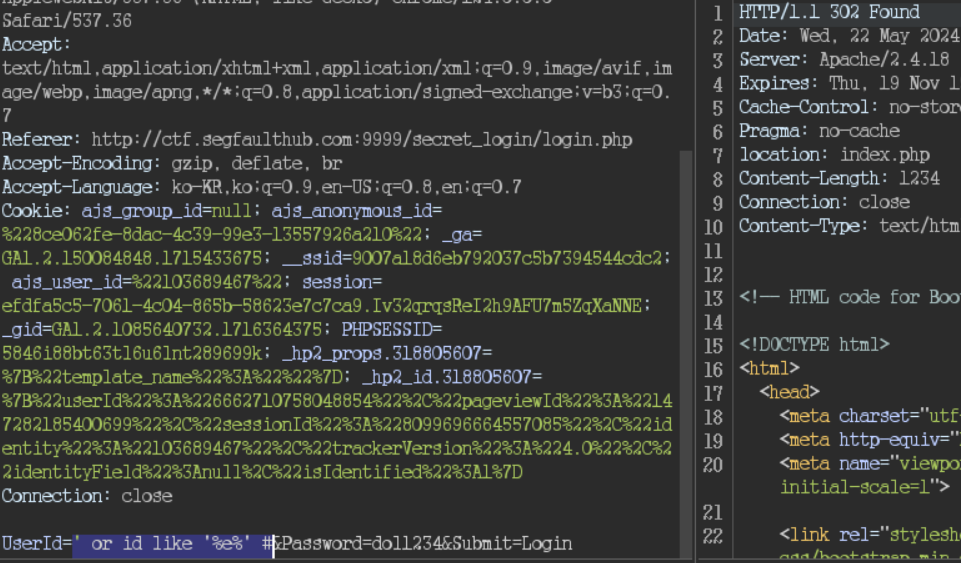Select the Accept-Encoding header line
This screenshot has height=563, width=961.
click(172, 164)
